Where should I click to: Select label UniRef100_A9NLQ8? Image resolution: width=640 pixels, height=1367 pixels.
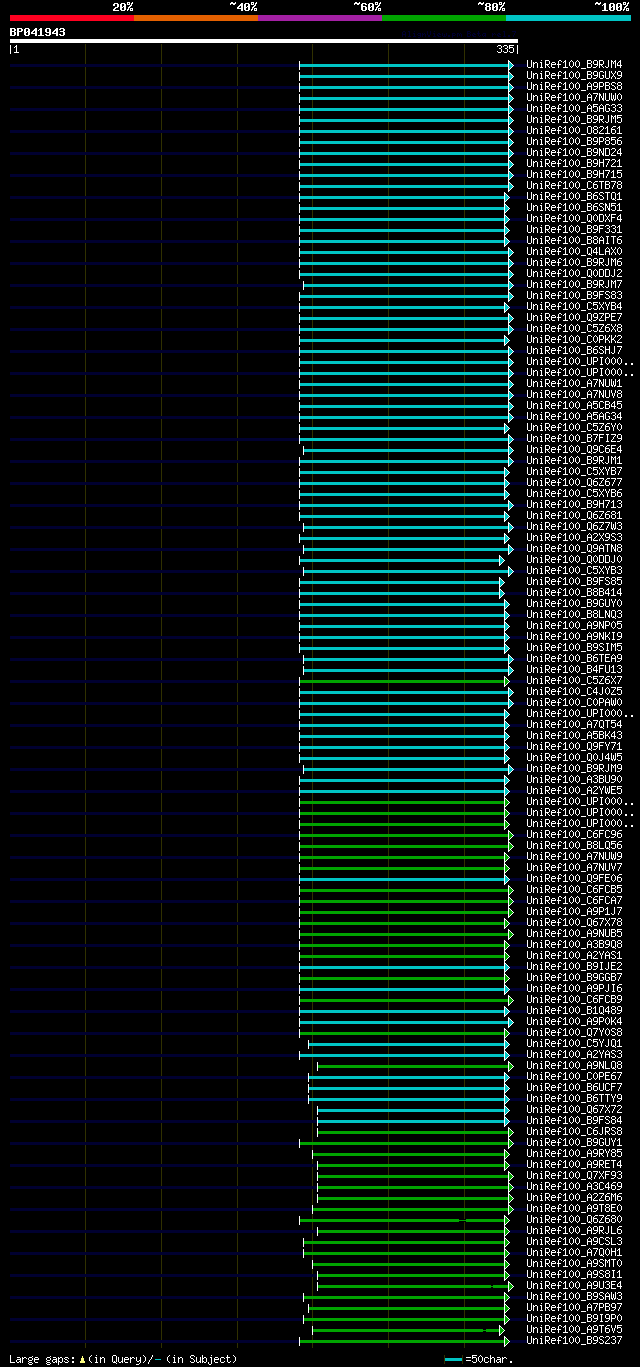pyautogui.click(x=574, y=1066)
